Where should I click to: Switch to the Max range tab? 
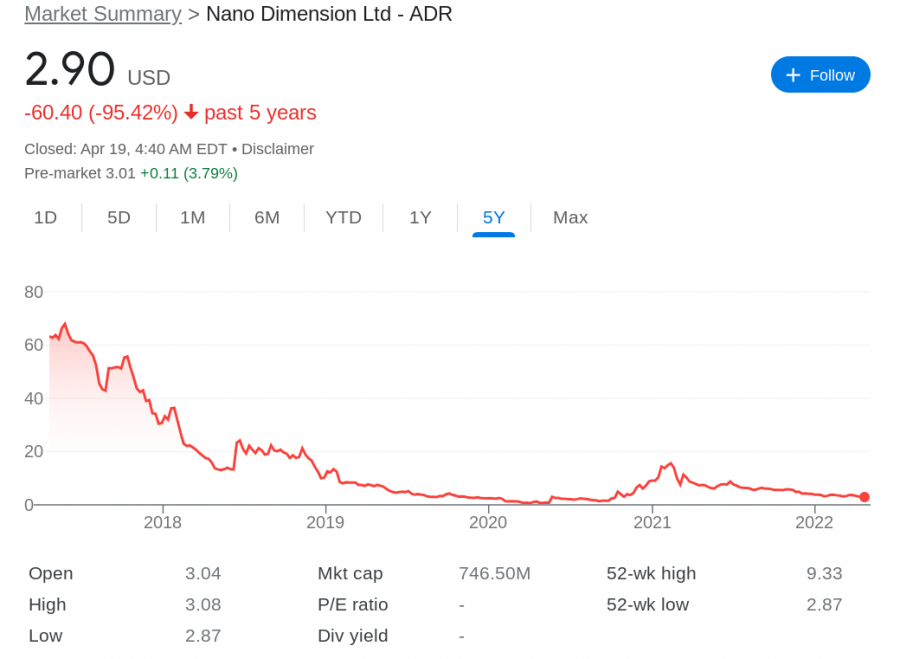pos(570,218)
